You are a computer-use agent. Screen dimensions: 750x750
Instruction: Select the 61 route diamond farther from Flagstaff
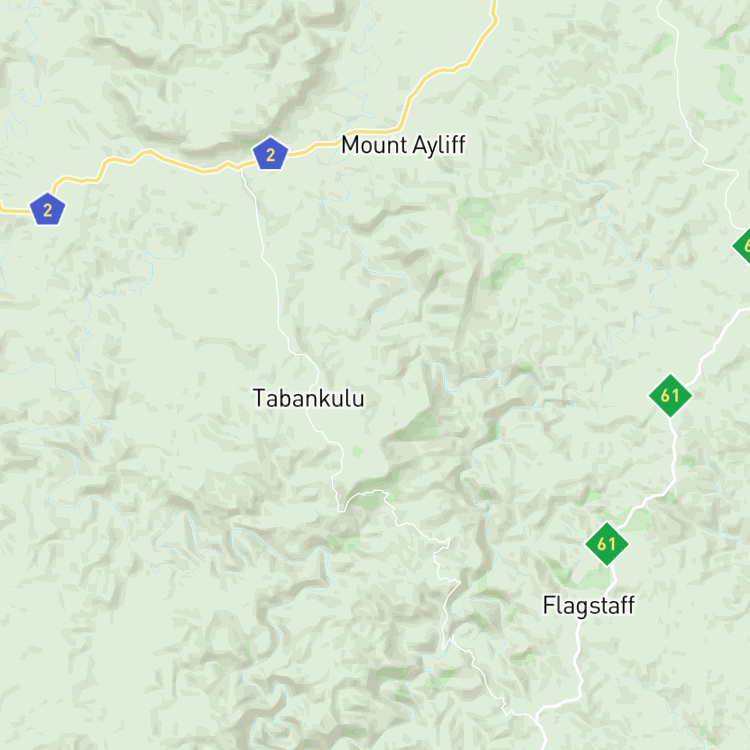click(x=670, y=396)
